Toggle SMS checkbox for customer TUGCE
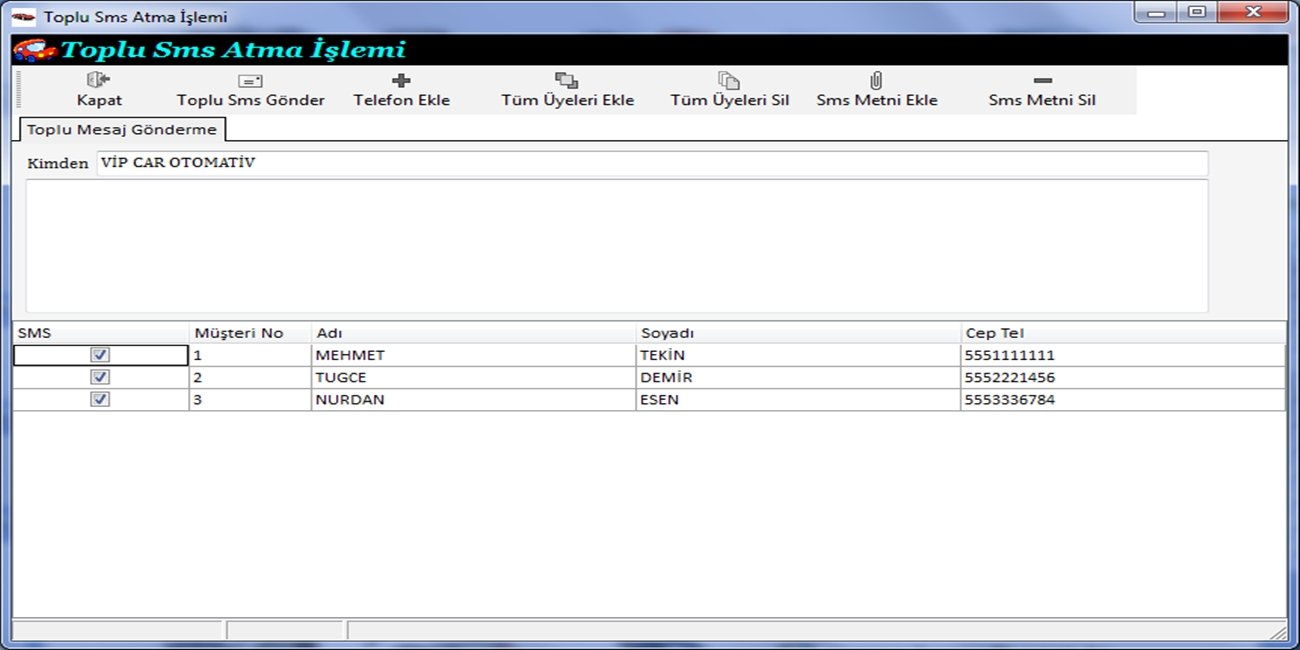This screenshot has height=650, width=1300. coord(100,377)
